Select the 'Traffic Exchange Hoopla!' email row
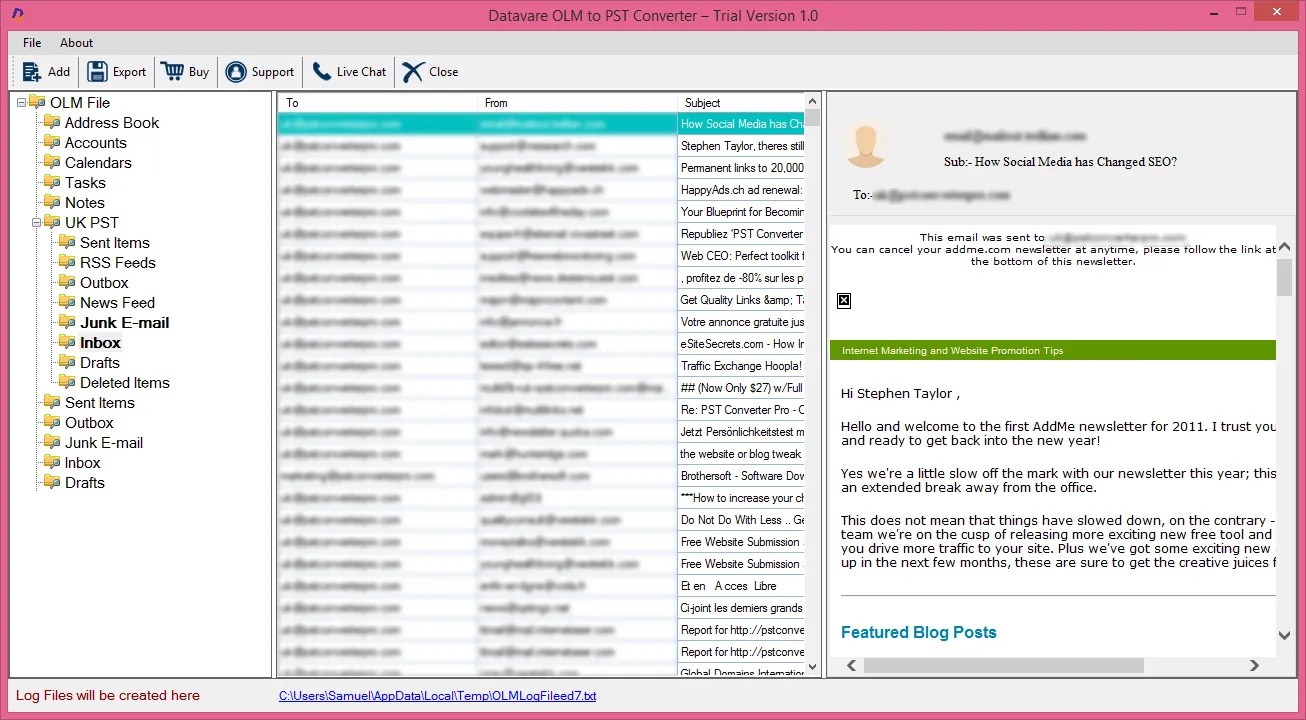This screenshot has width=1306, height=720. pos(541,366)
